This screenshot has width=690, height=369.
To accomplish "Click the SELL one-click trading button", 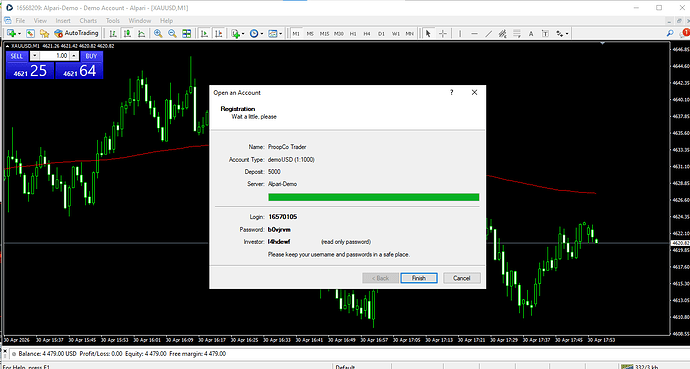I will [x=17, y=56].
